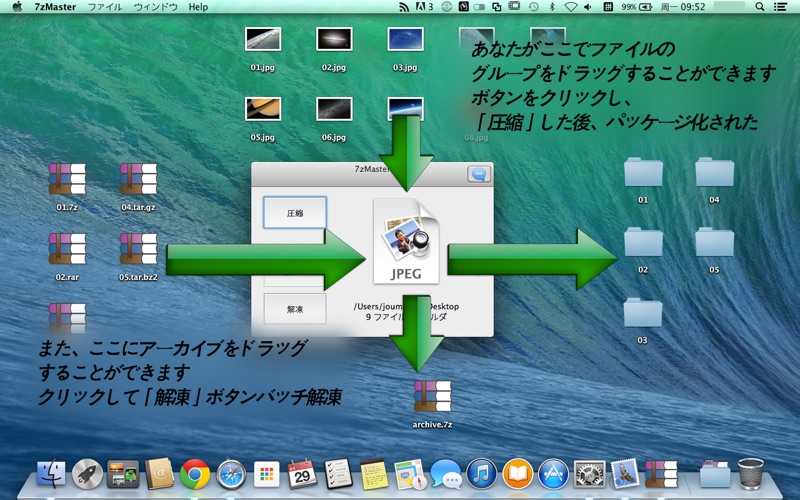Click the RSS feed menu bar icon
This screenshot has height=500, width=800.
(x=404, y=7)
